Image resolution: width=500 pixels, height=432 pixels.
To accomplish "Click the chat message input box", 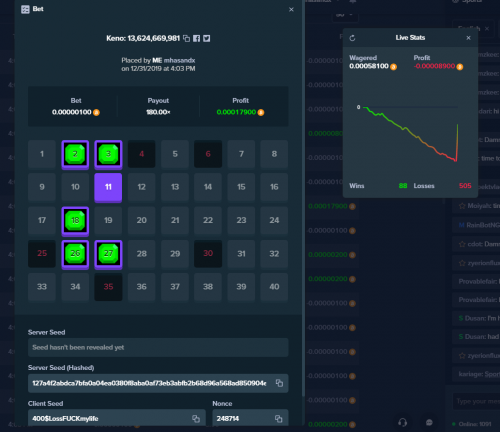I will click(x=477, y=401).
